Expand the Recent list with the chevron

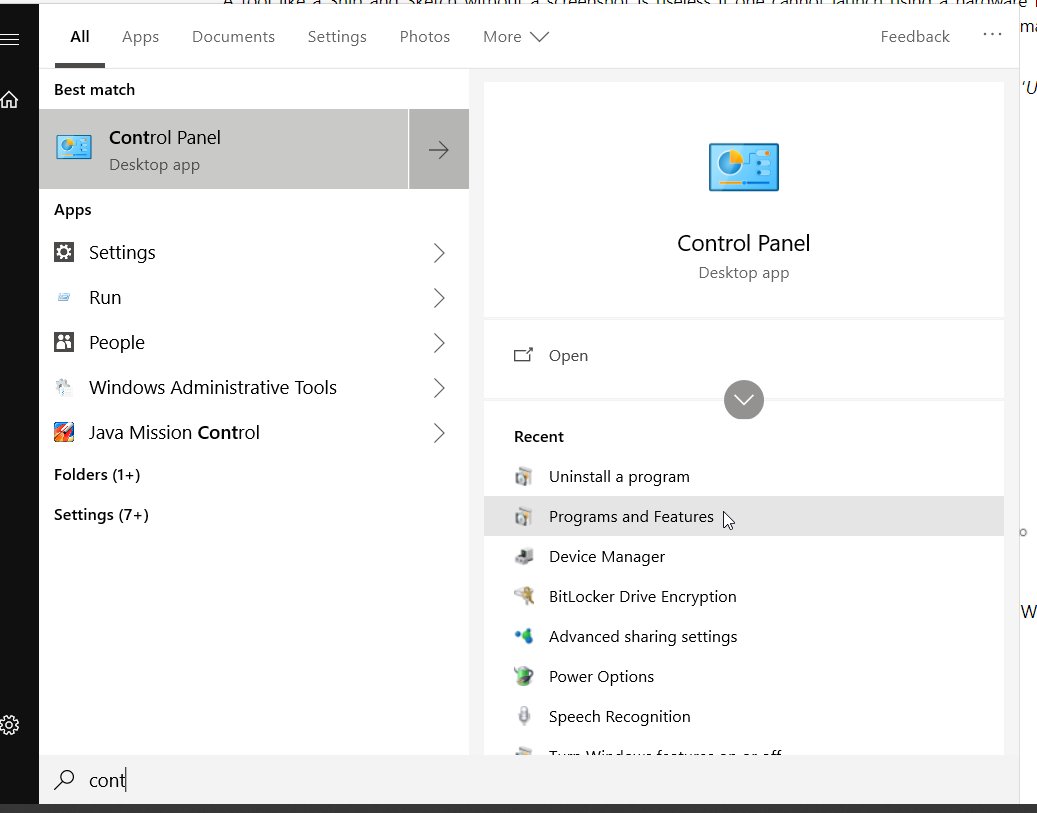pos(743,400)
